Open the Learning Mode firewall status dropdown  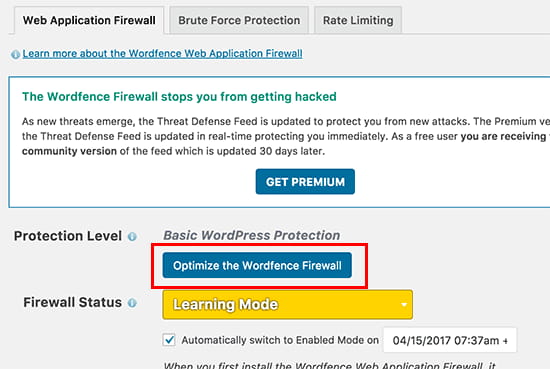[x=287, y=304]
